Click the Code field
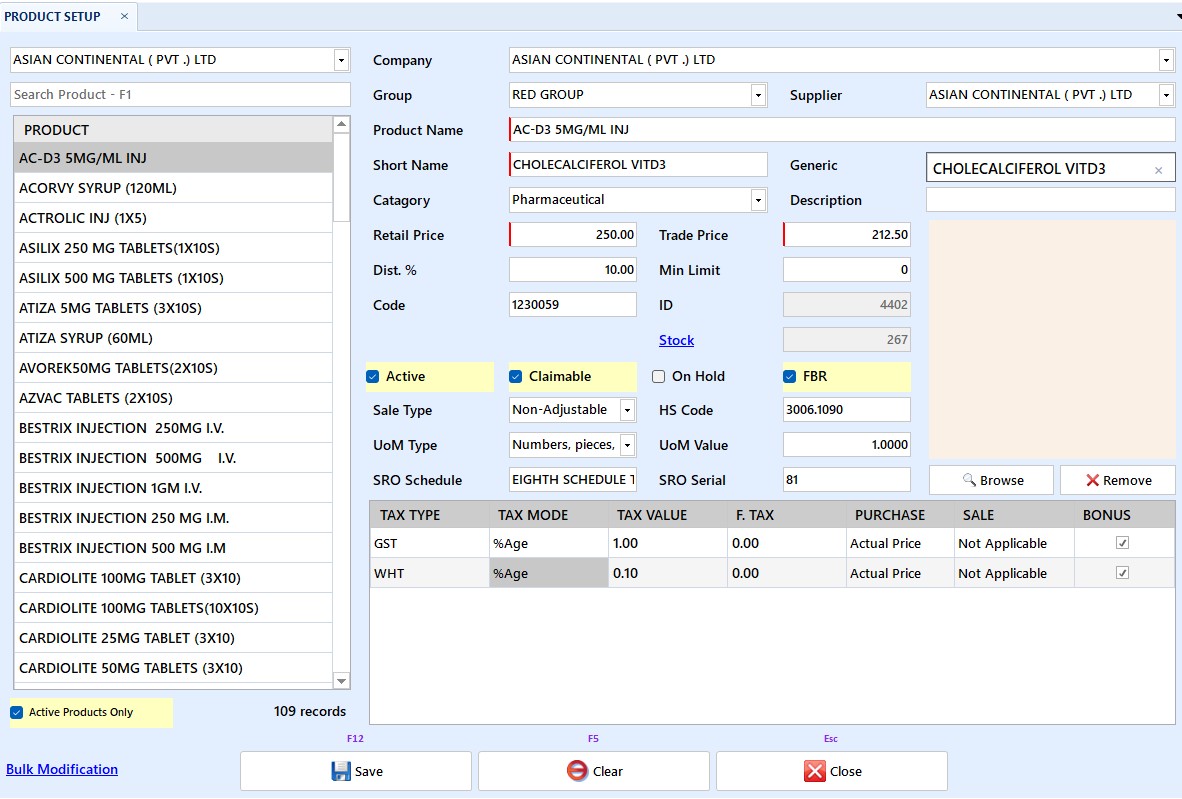This screenshot has height=799, width=1182. coord(573,305)
